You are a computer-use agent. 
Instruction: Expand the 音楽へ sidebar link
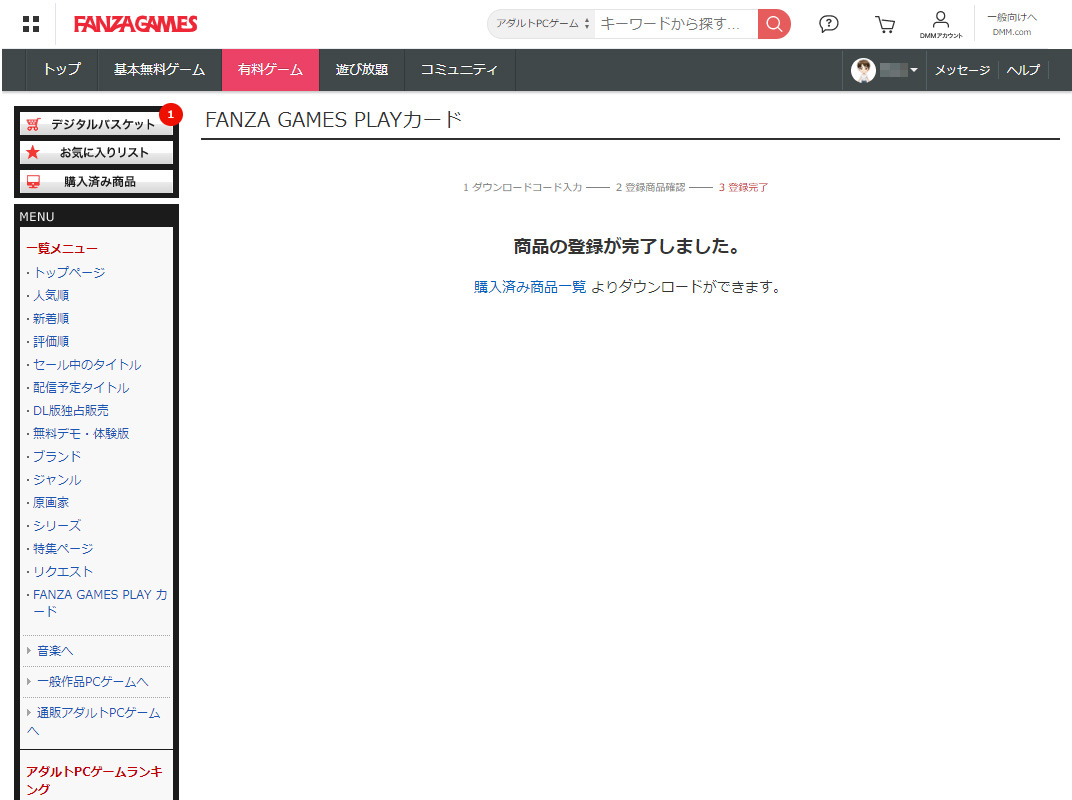(55, 651)
